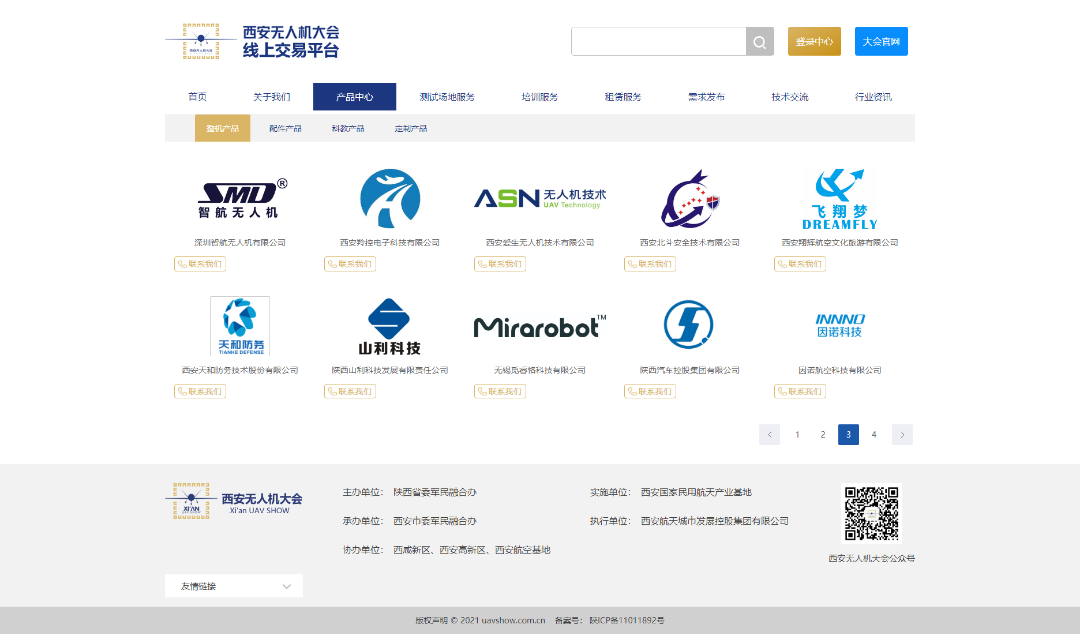This screenshot has width=1080, height=634.
Task: Click the 大会官网 blue button
Action: pyautogui.click(x=881, y=42)
